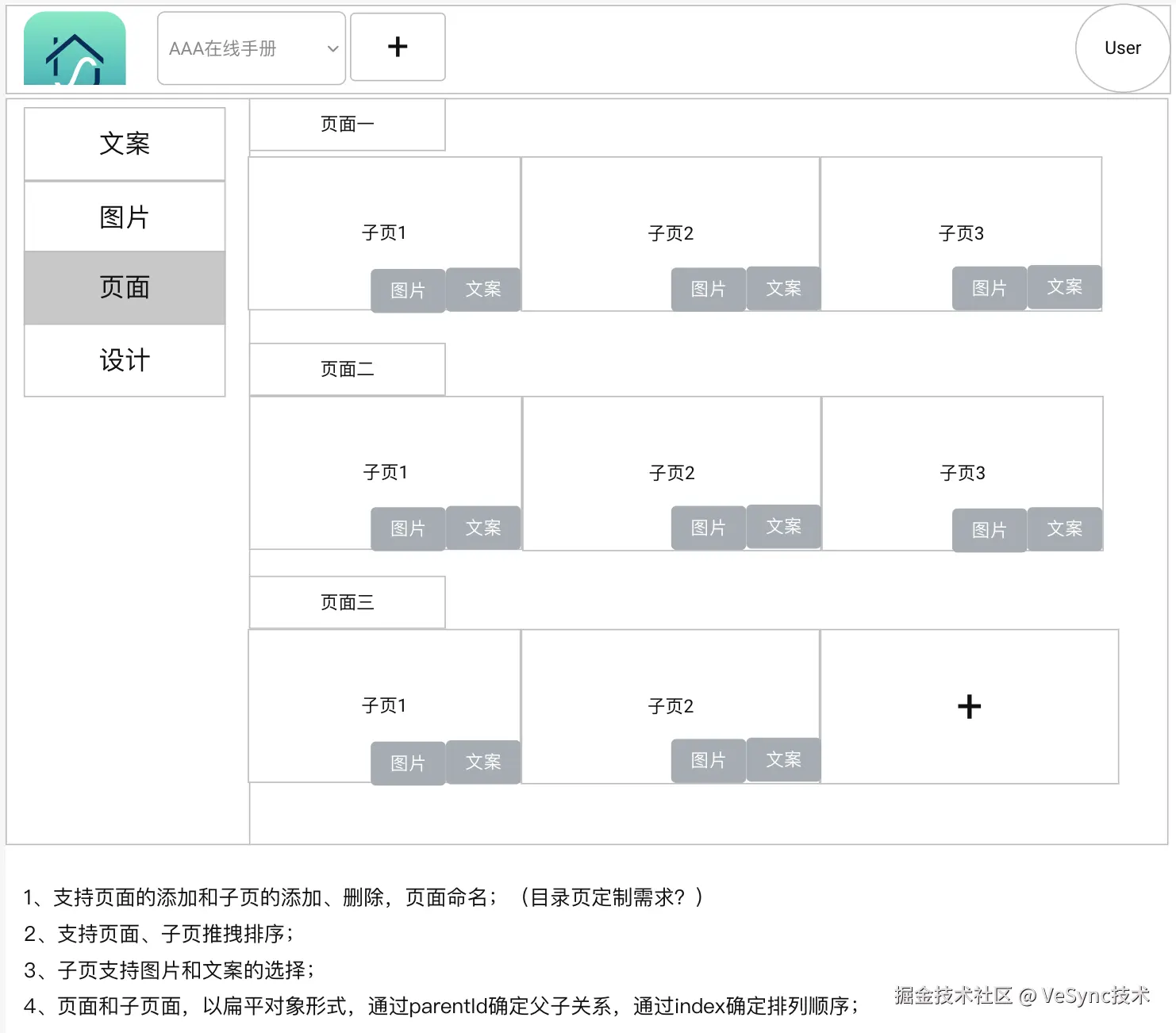Select 文案 button on 子页1 of 页面三

click(482, 762)
